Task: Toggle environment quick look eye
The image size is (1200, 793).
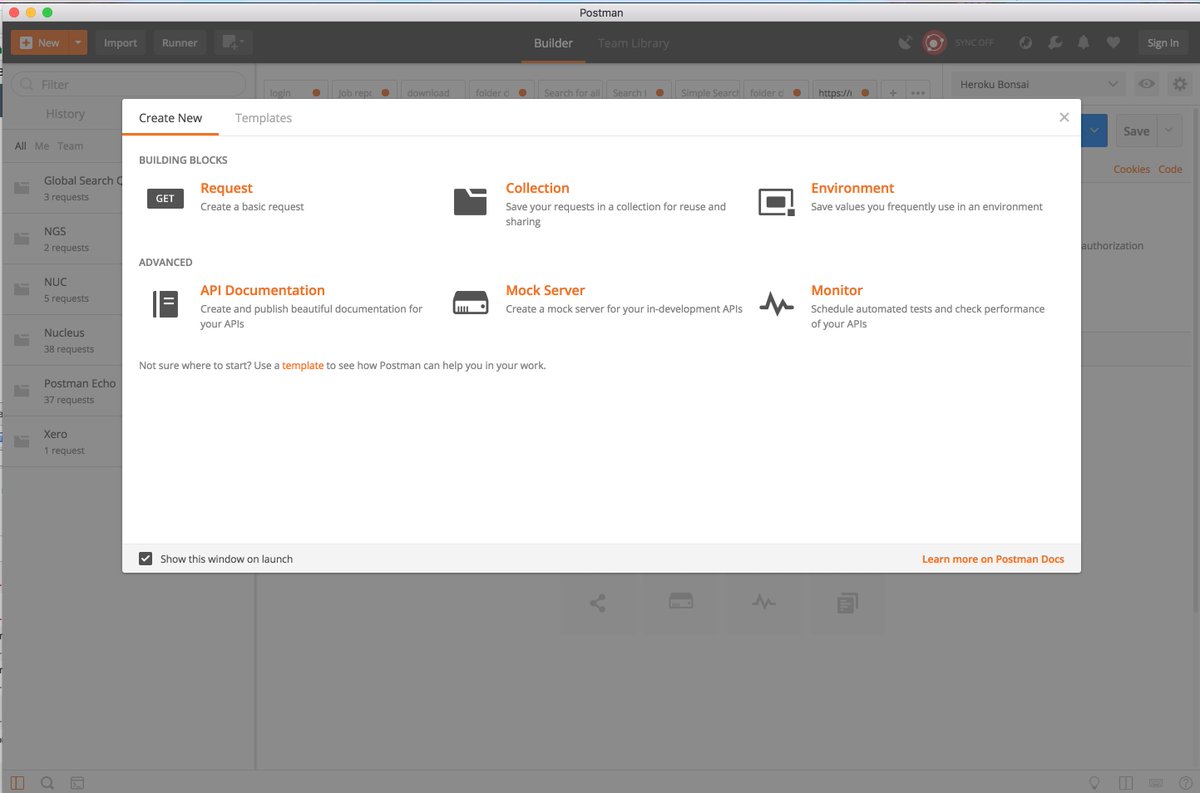Action: click(1147, 85)
